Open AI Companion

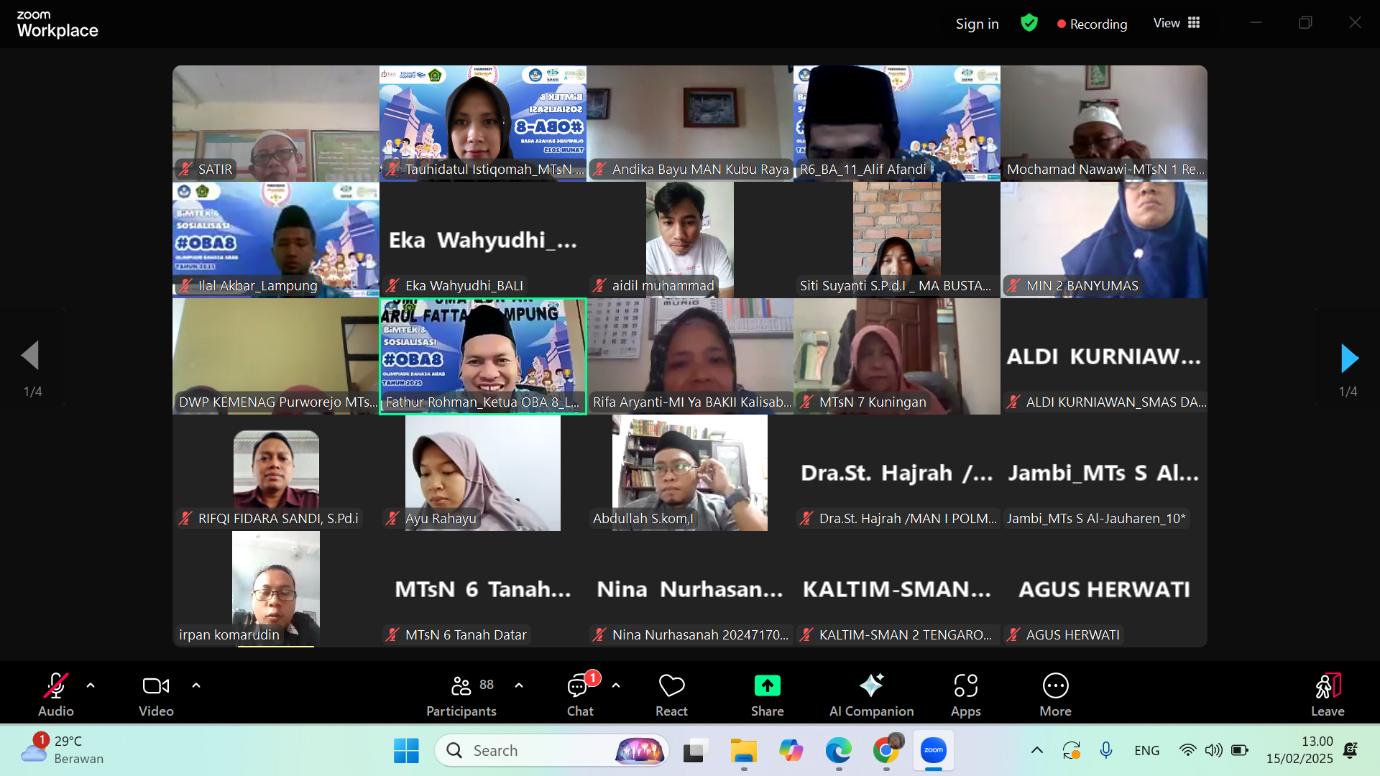pos(871,694)
